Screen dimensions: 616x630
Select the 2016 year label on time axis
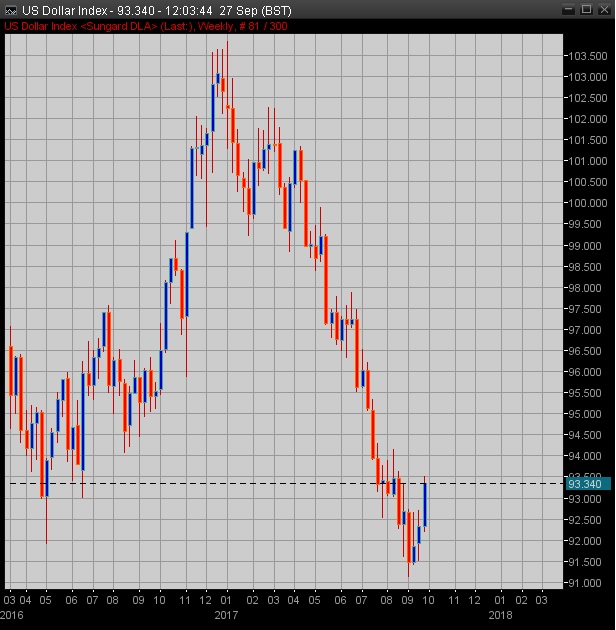coord(10,616)
